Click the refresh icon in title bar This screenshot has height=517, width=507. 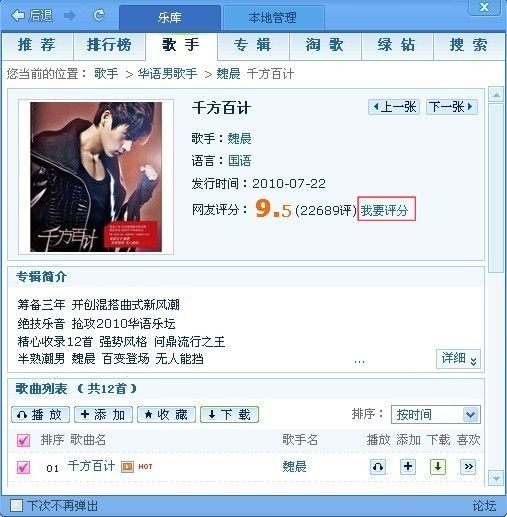click(x=99, y=15)
